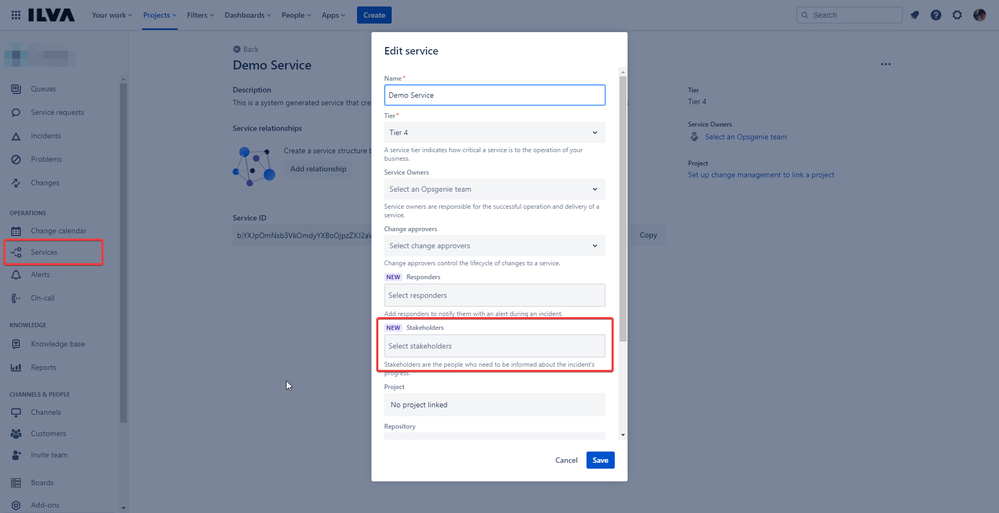Click the Problems sidebar icon
The width and height of the screenshot is (999, 513).
click(x=17, y=159)
